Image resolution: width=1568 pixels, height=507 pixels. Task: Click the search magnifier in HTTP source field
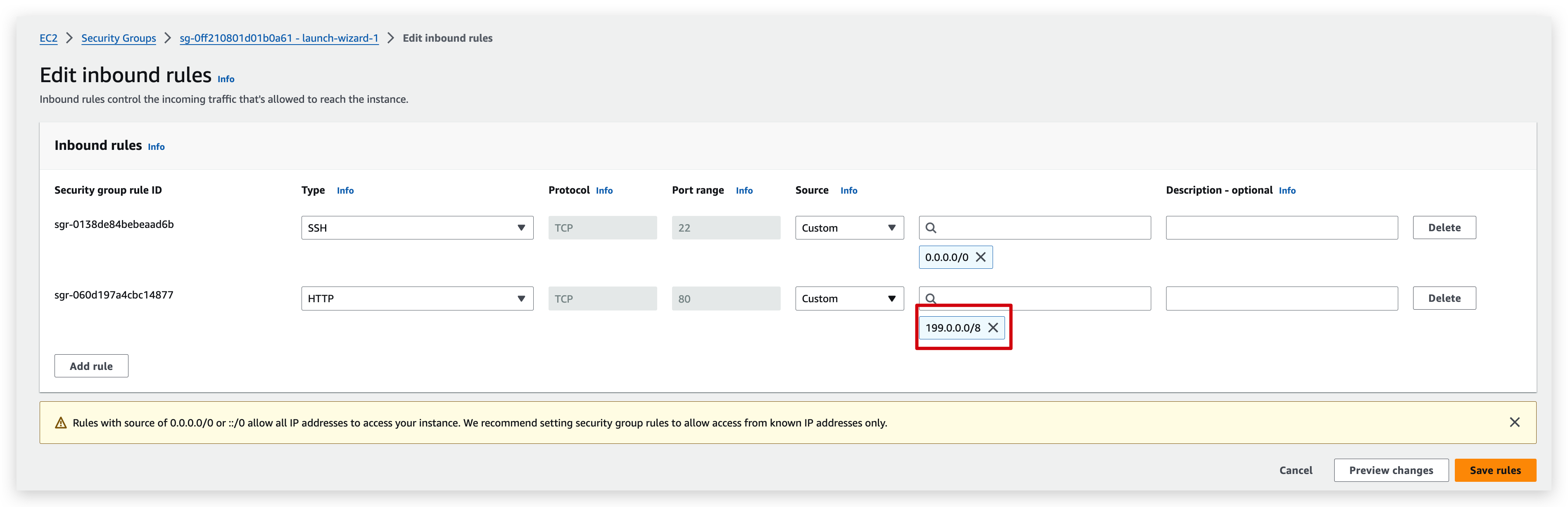point(931,298)
